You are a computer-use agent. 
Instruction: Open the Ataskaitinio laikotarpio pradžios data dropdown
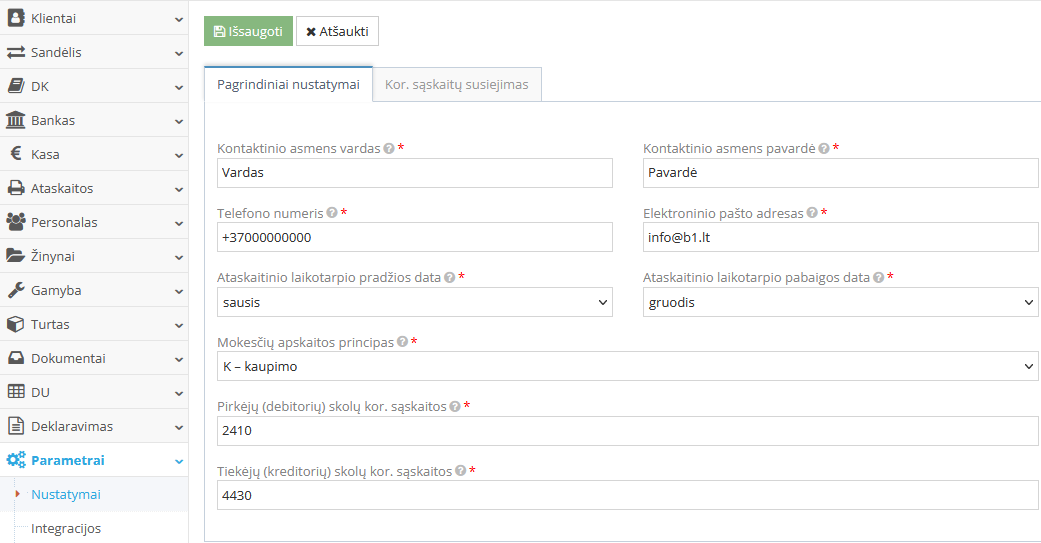414,302
